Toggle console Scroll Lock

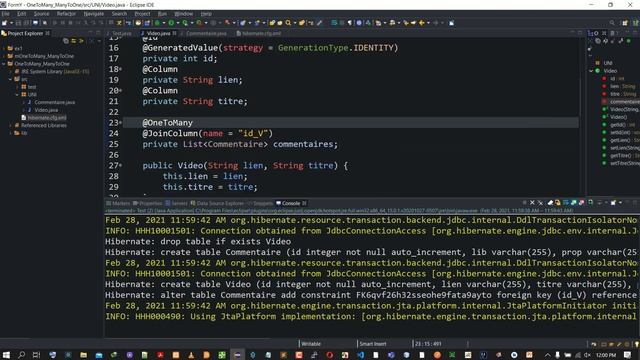click(x=558, y=203)
